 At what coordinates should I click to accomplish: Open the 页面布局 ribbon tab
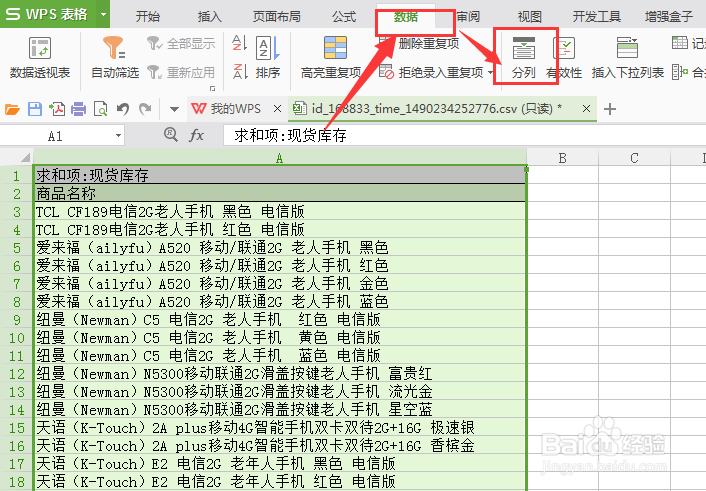click(x=276, y=17)
